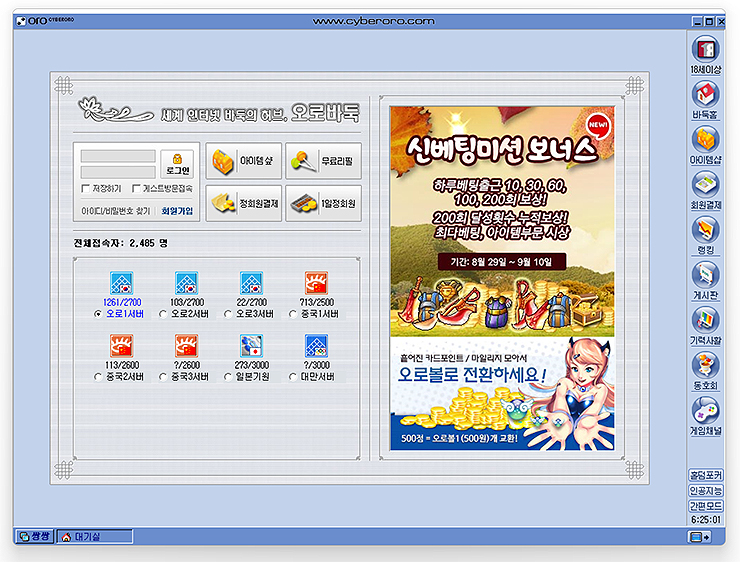Click the 일본기원 server icon
Viewport: 740px width, 562px height.
tap(251, 346)
